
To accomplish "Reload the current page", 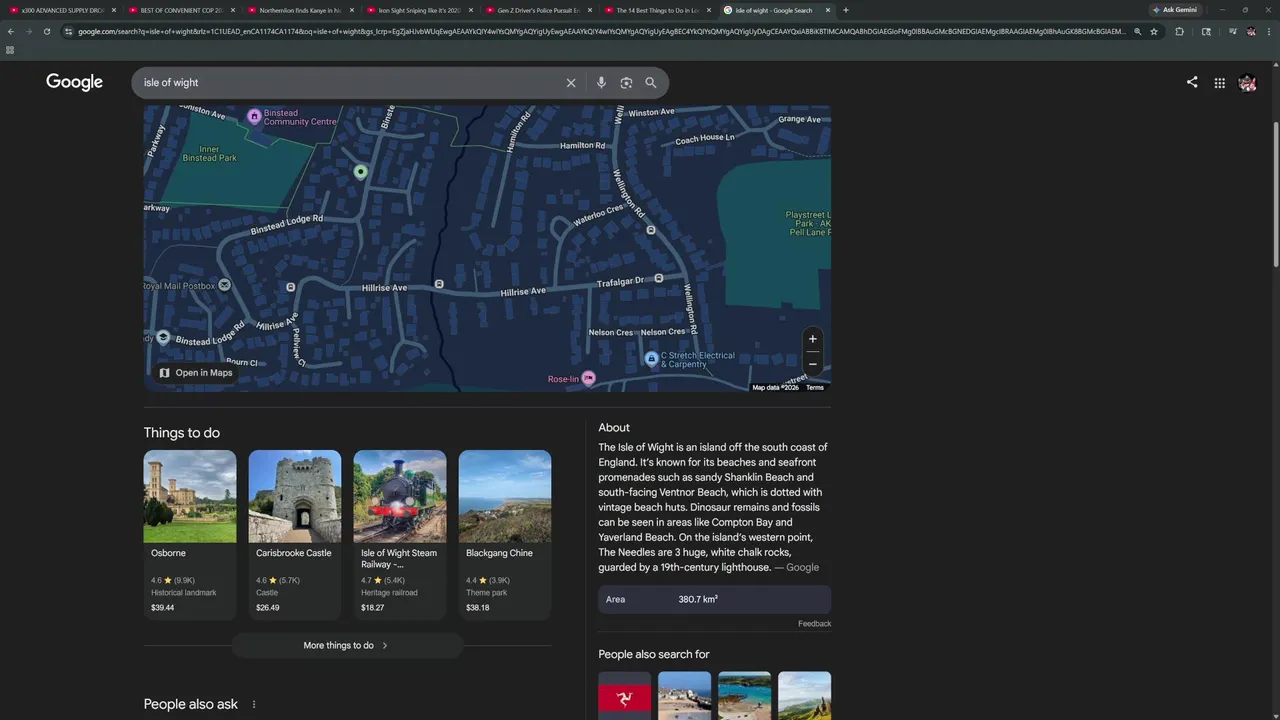I will click(x=46, y=31).
